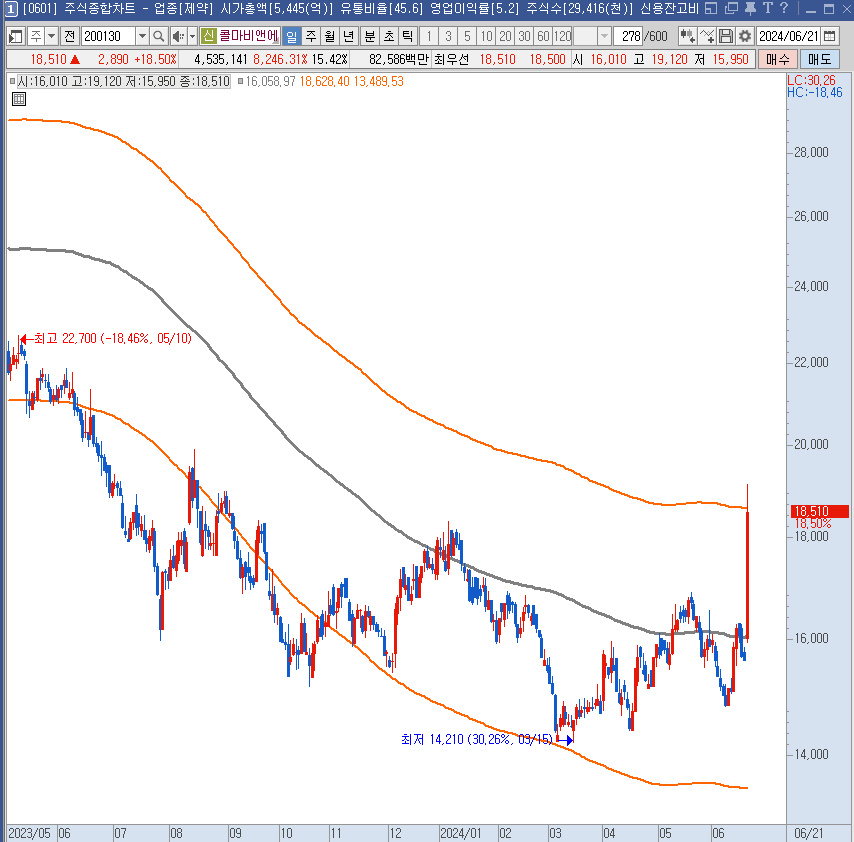The height and width of the screenshot is (842, 854).
Task: Click the detach window icon in title bar
Action: (731, 8)
